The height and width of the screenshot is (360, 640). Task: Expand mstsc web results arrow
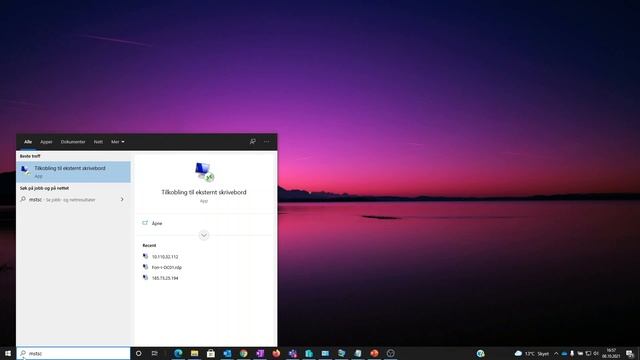(x=122, y=200)
